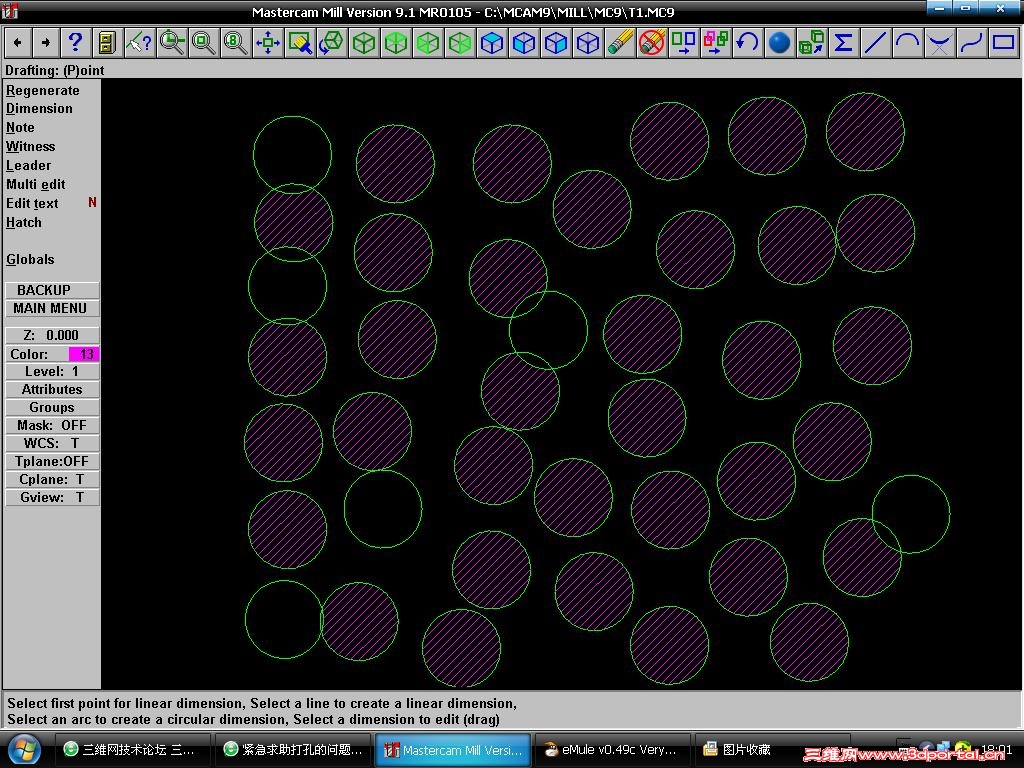1024x768 pixels.
Task: Click the BACKUP button
Action: [52, 290]
